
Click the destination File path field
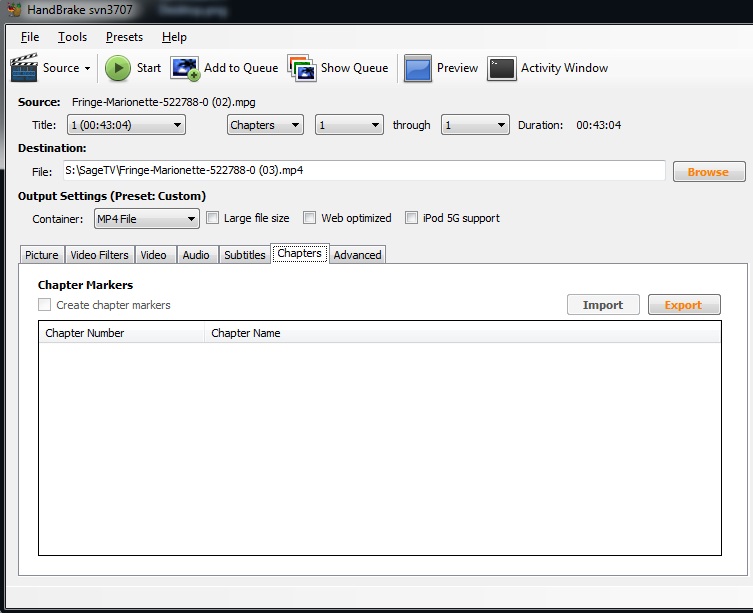tap(364, 171)
